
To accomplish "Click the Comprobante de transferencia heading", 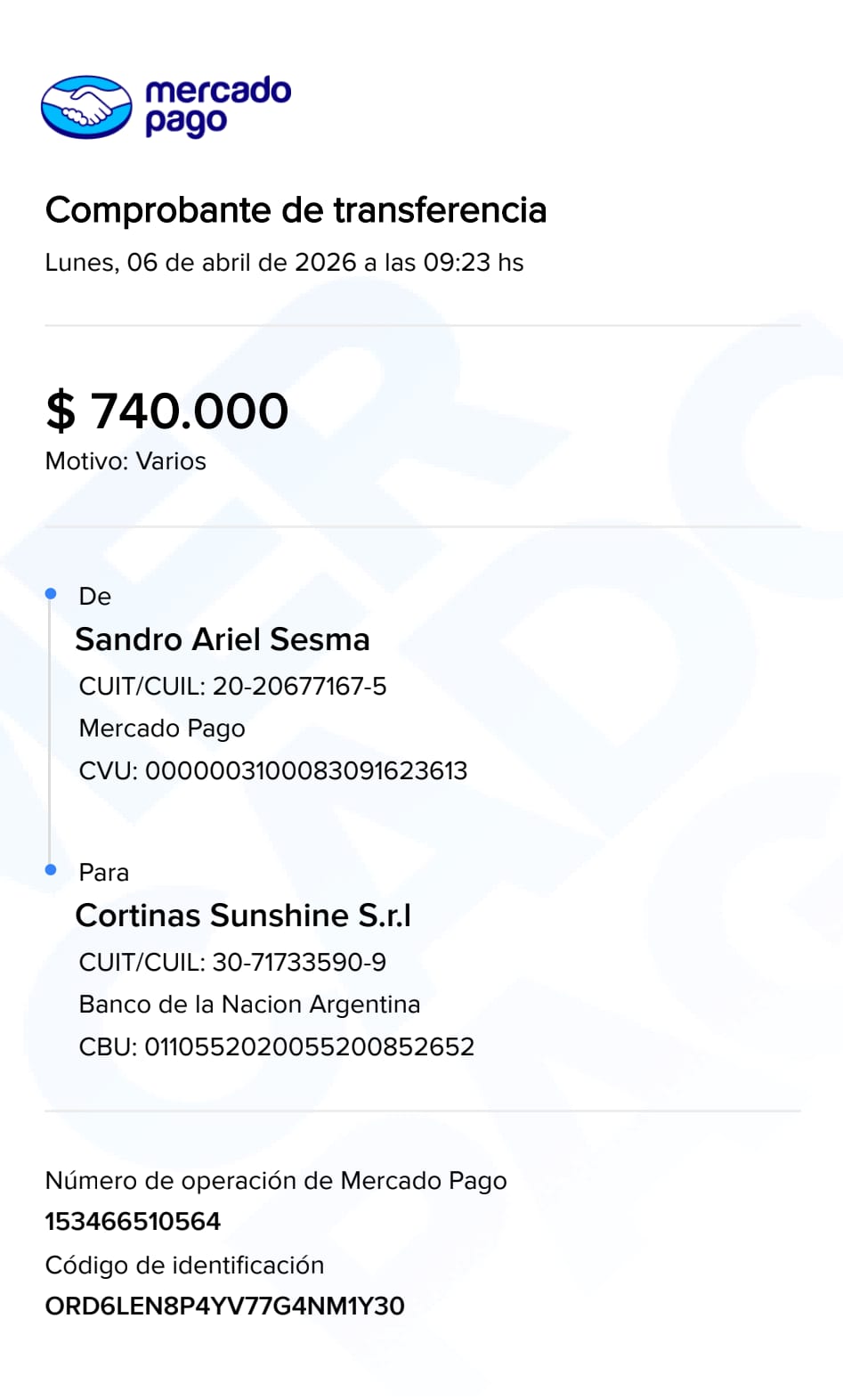I will tap(296, 210).
